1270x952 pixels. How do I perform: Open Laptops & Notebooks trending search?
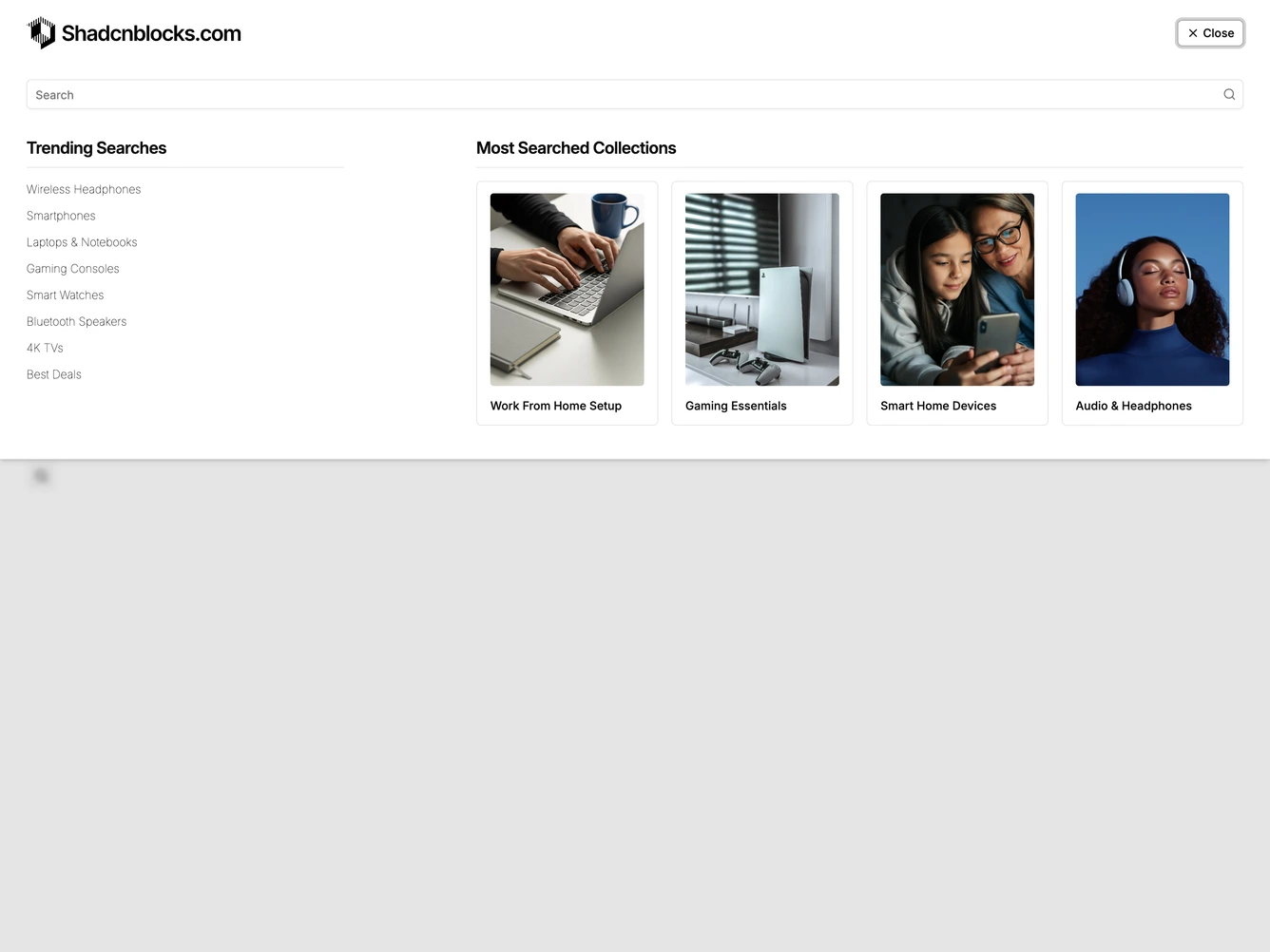[x=82, y=242]
